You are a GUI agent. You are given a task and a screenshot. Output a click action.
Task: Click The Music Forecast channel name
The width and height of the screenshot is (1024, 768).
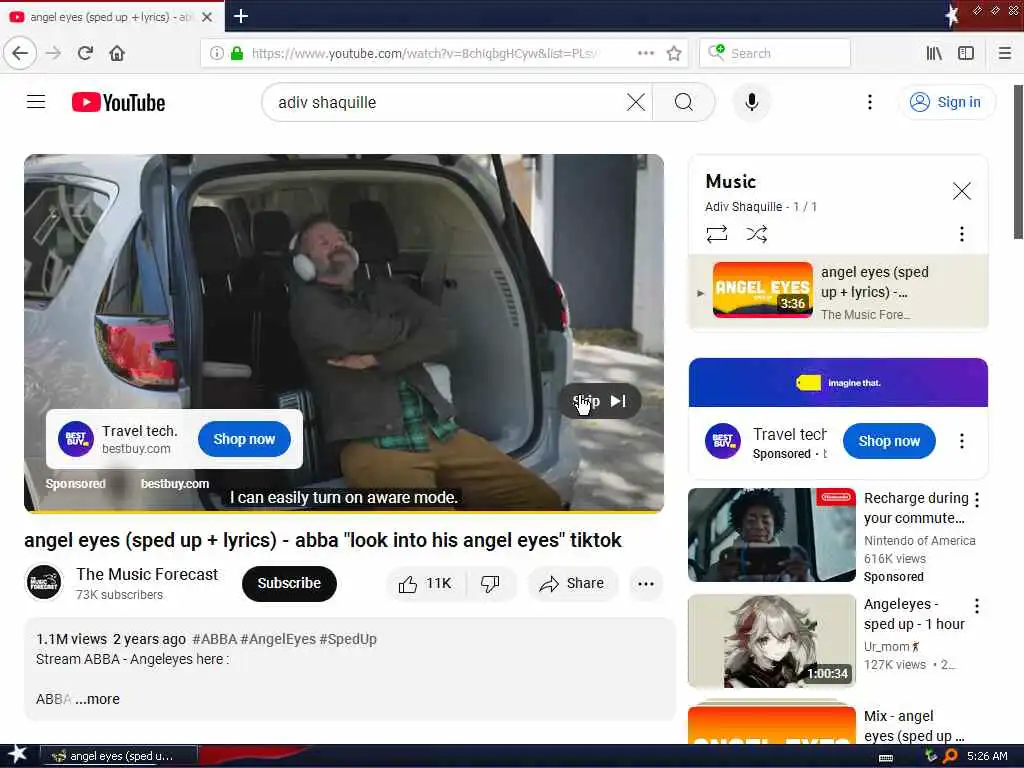point(147,574)
